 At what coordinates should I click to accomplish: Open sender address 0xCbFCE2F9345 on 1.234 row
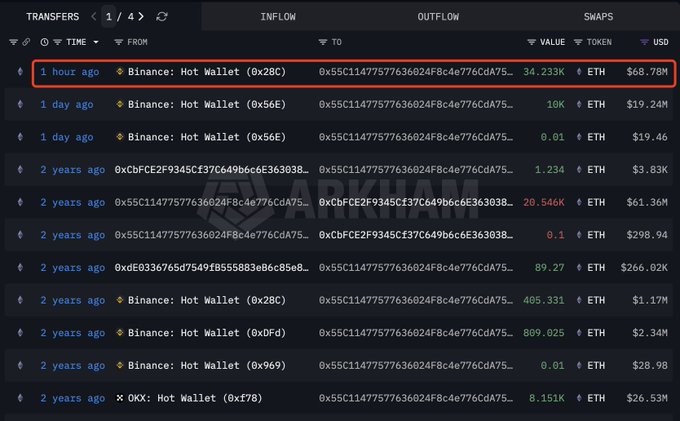pos(212,170)
